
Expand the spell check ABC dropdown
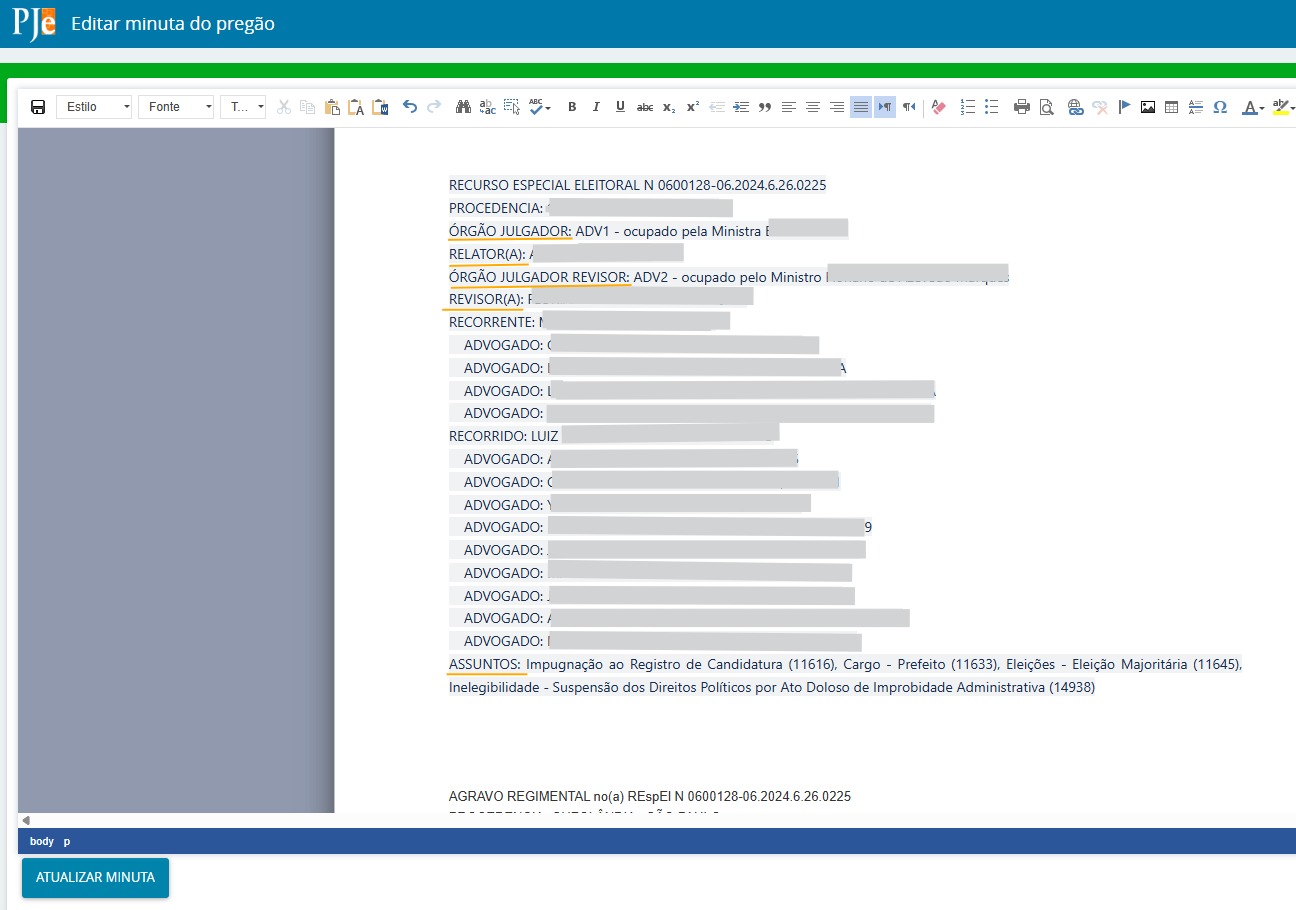click(x=548, y=107)
